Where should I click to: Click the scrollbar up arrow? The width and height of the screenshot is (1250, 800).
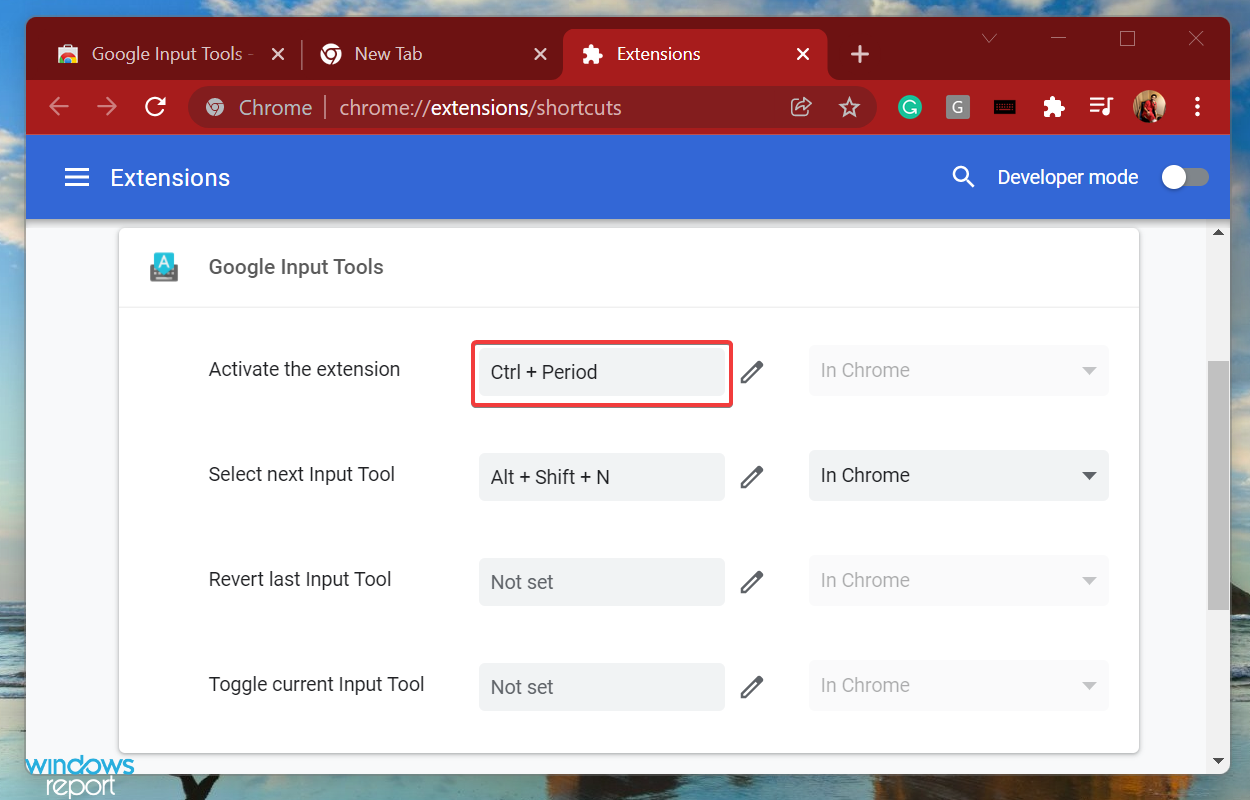[x=1218, y=233]
